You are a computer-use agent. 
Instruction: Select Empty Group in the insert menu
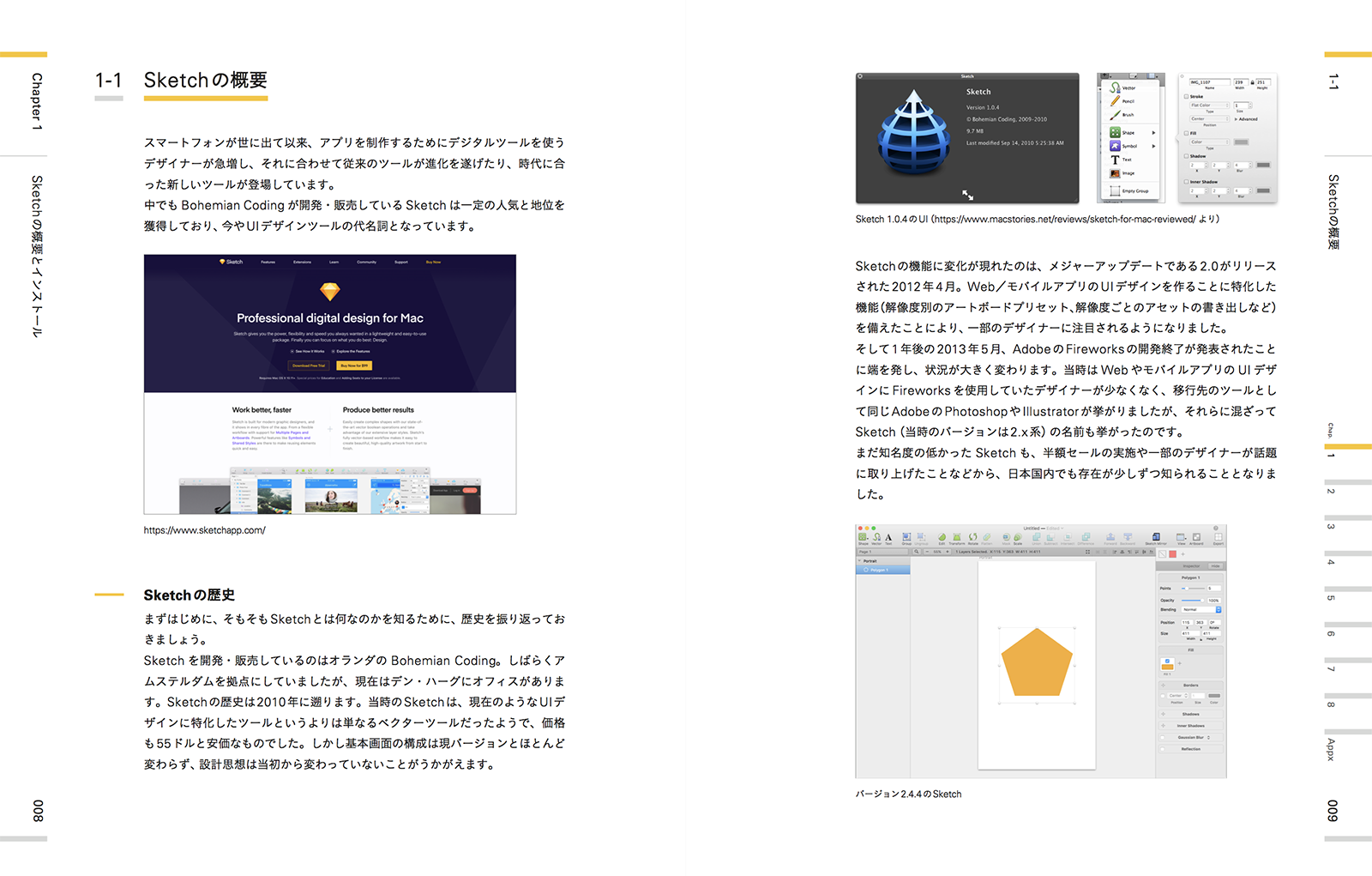1129,190
